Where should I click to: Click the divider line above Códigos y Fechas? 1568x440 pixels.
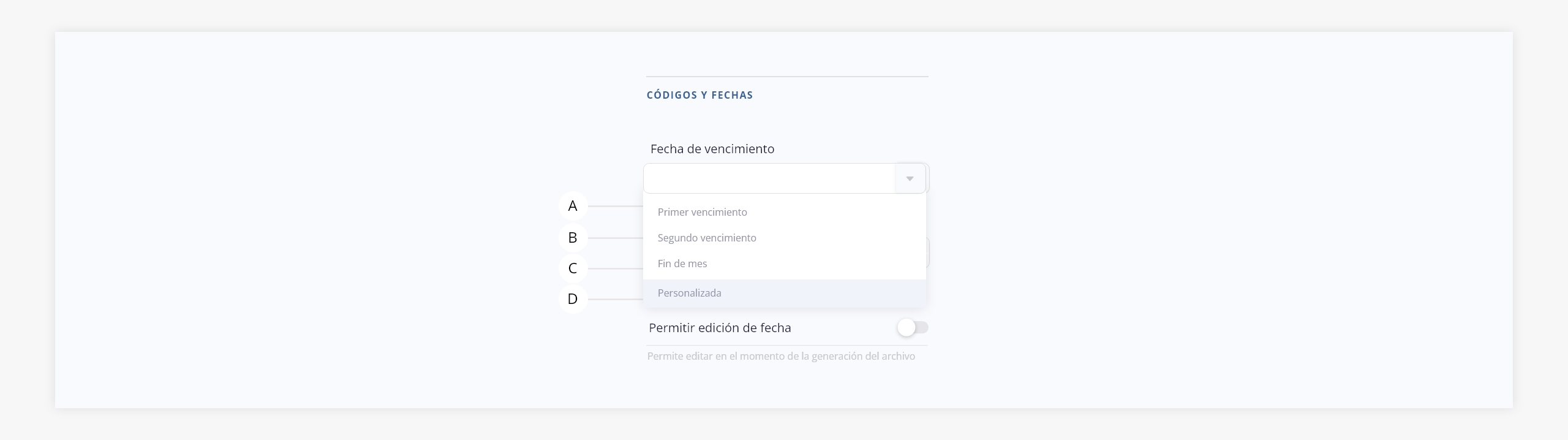tap(787, 77)
